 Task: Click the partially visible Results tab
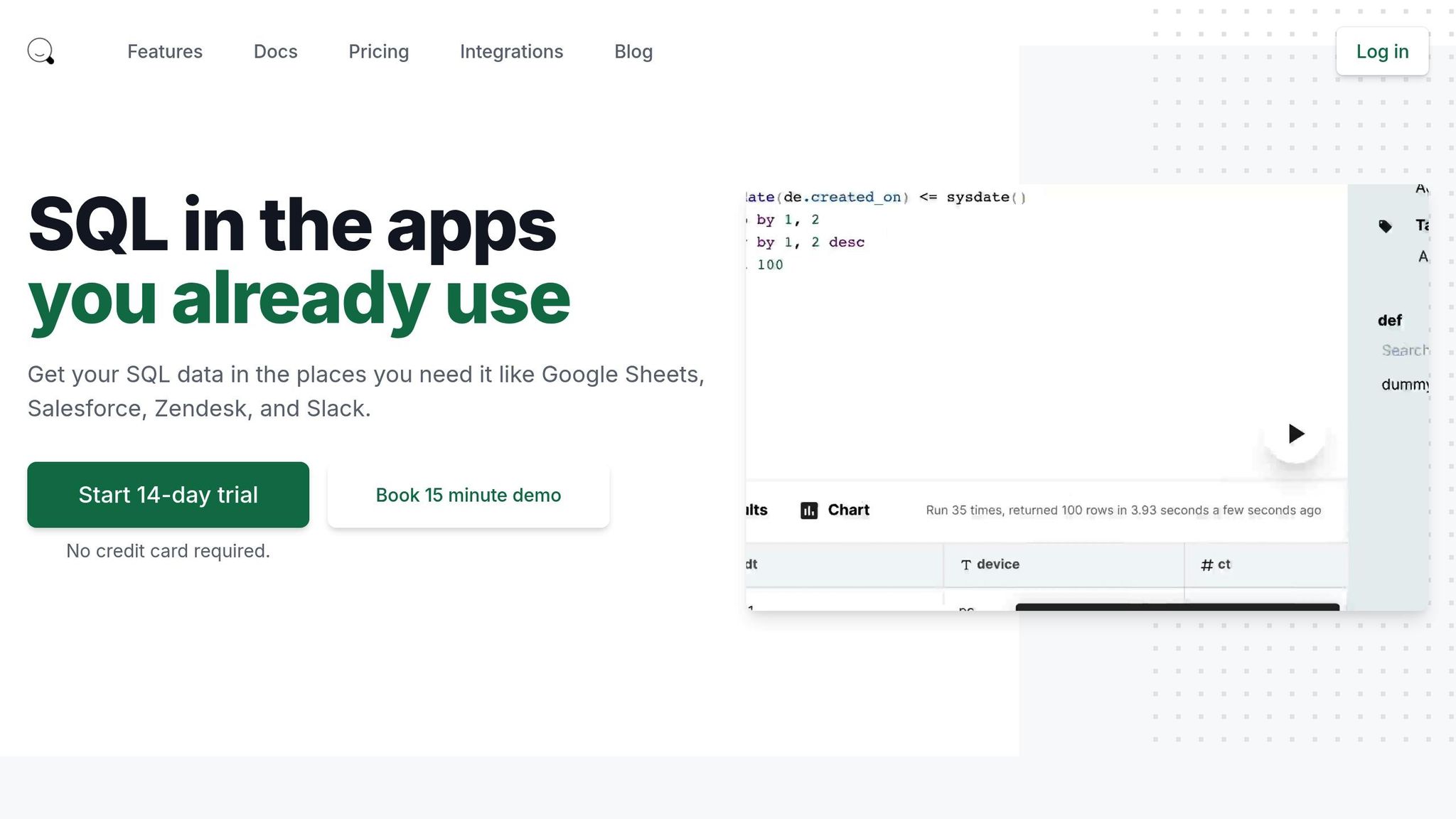(x=756, y=510)
